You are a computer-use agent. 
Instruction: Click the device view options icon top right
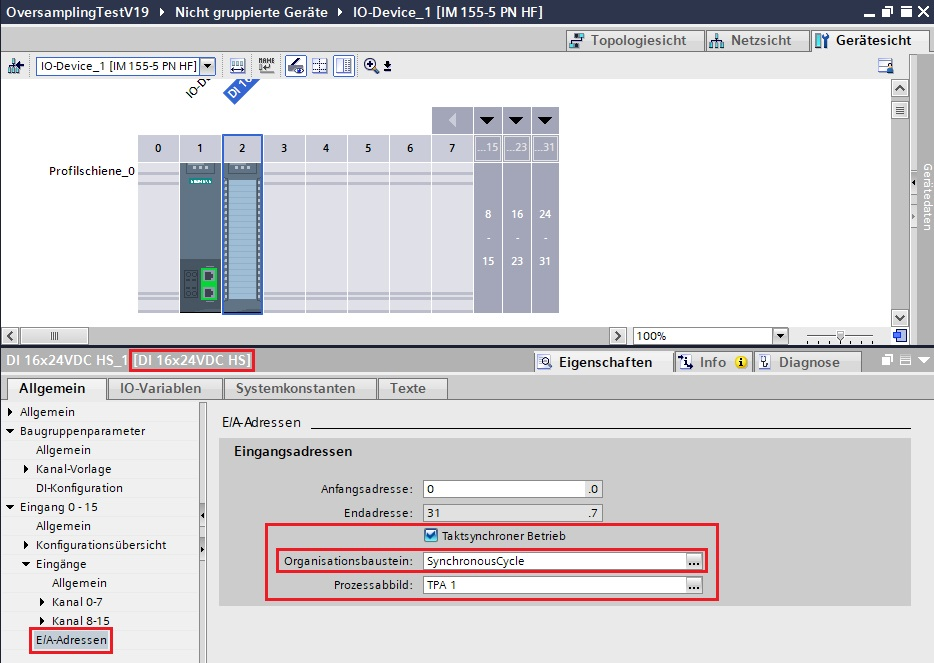point(886,66)
